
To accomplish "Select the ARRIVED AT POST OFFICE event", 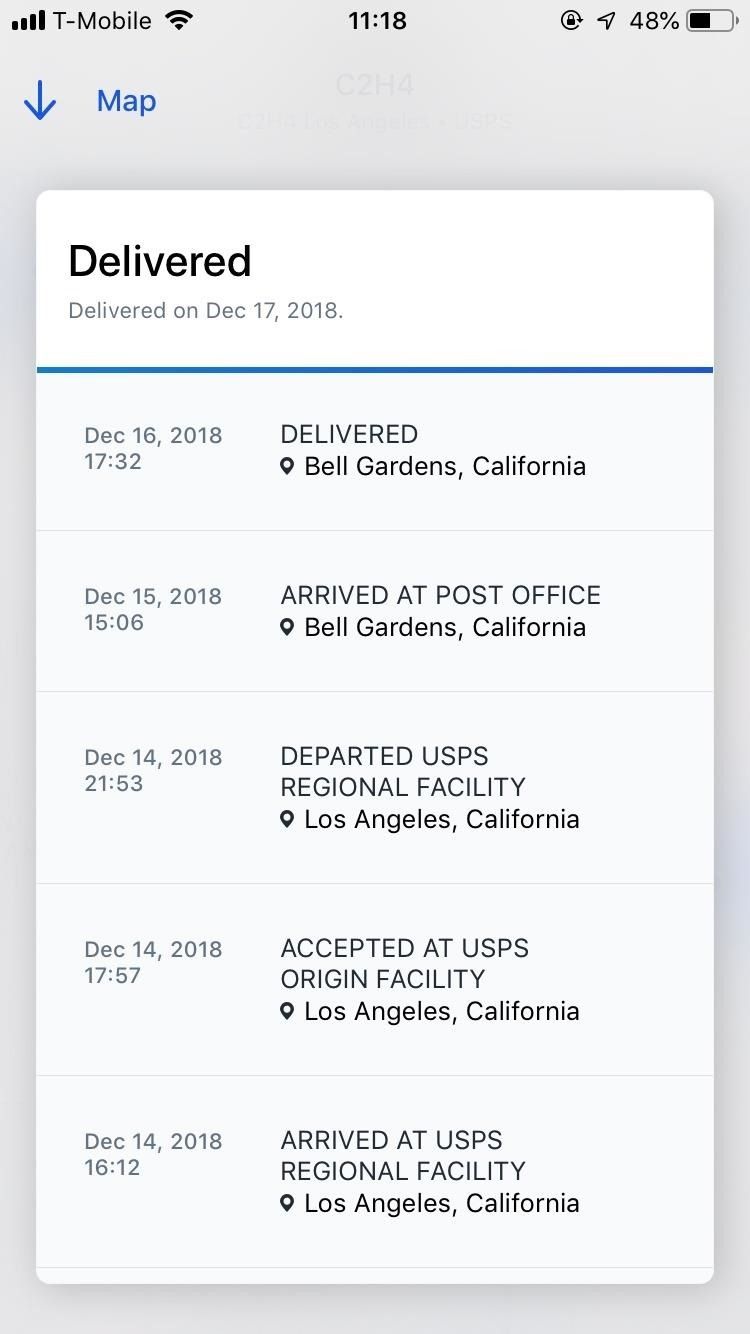I will click(x=375, y=611).
